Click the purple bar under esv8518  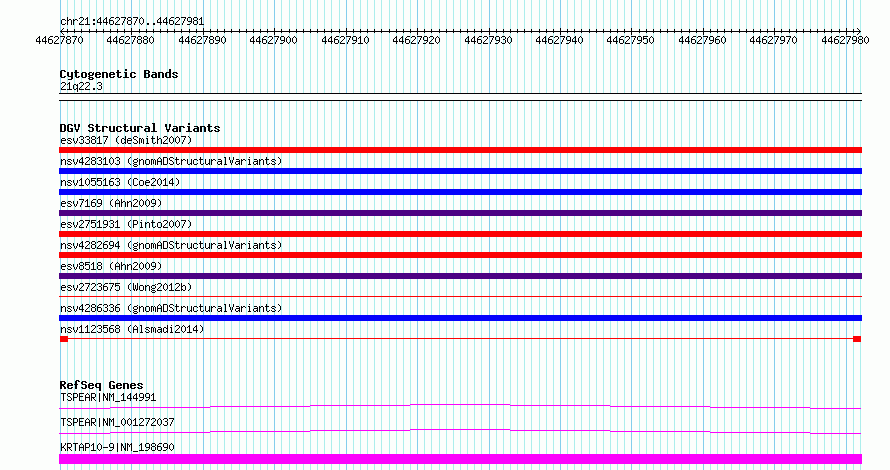[x=460, y=276]
